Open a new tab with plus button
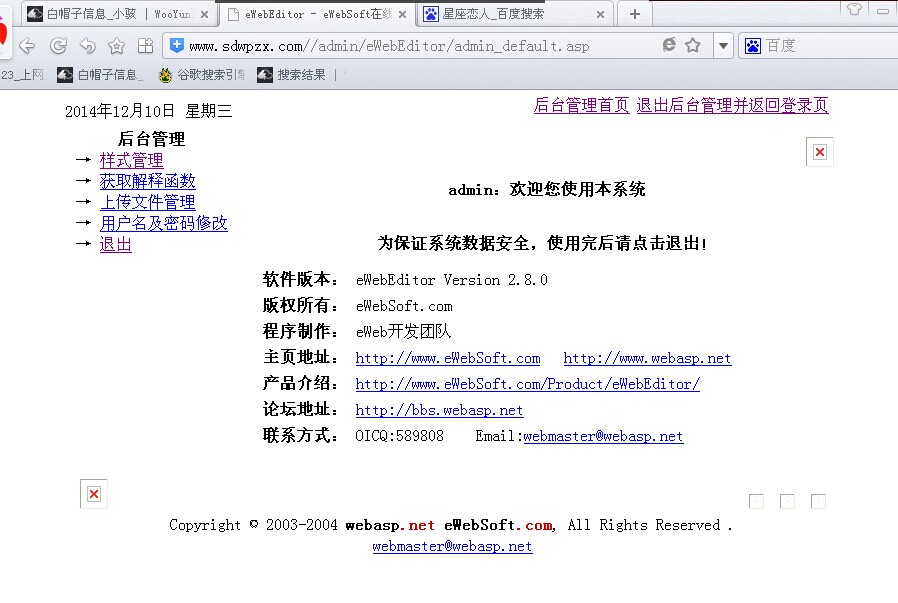This screenshot has height=603, width=898. [635, 14]
